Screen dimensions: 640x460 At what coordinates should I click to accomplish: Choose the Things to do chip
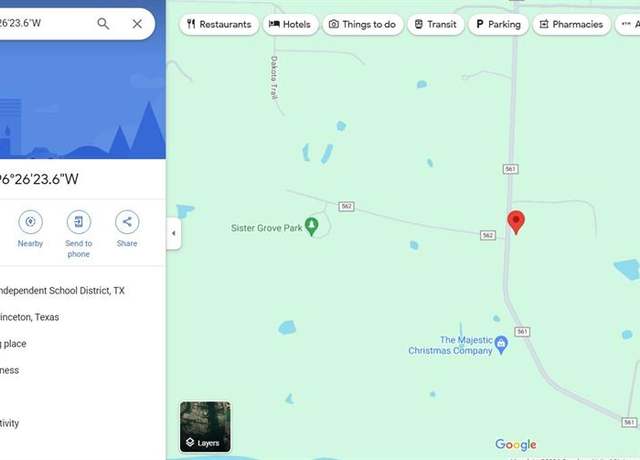coord(363,24)
